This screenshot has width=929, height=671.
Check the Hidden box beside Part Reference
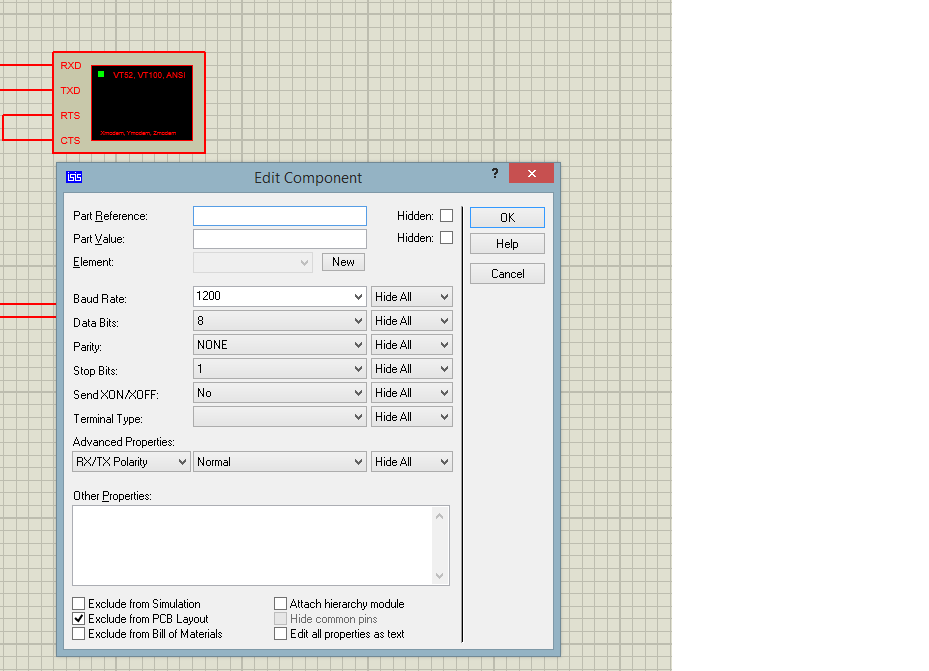[446, 215]
